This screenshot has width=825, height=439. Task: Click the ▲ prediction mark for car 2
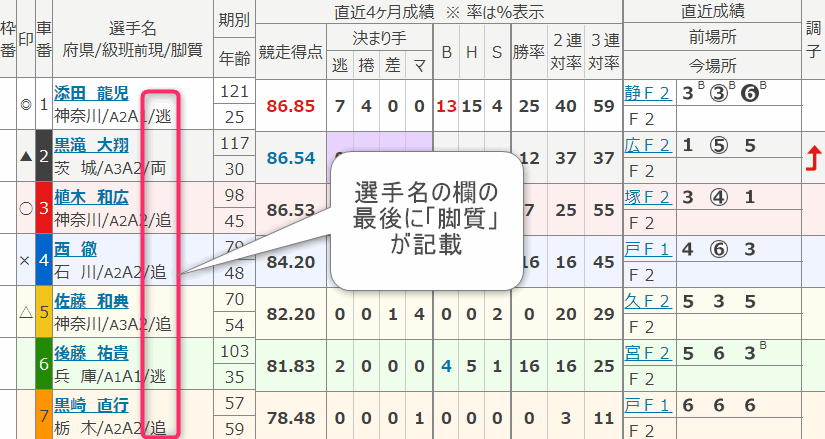pos(26,156)
